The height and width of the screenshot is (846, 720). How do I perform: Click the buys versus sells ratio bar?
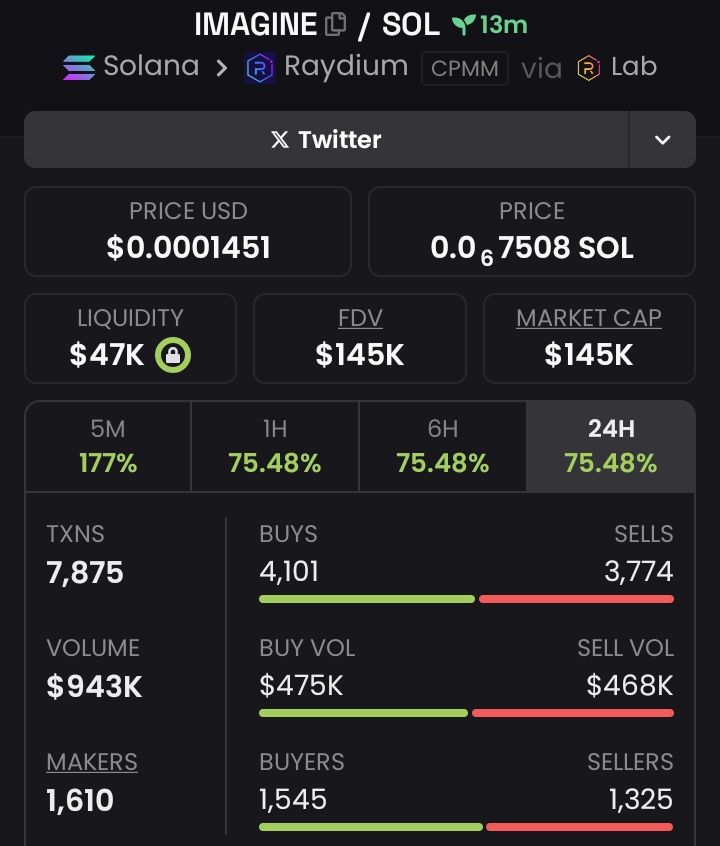pos(466,599)
